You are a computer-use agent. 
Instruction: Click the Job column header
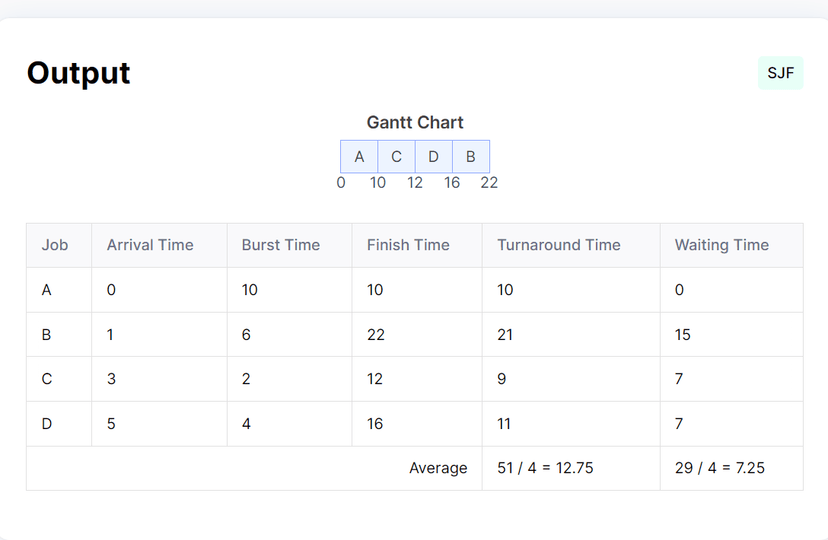[x=55, y=245]
